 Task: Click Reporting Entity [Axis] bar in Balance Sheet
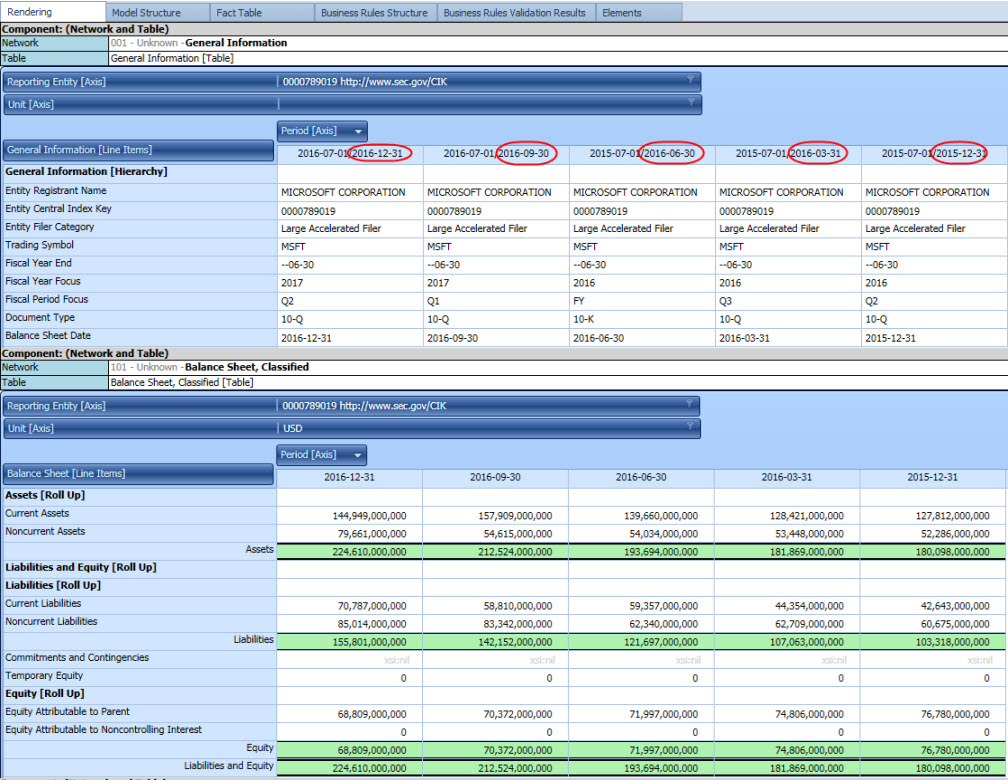click(x=352, y=406)
